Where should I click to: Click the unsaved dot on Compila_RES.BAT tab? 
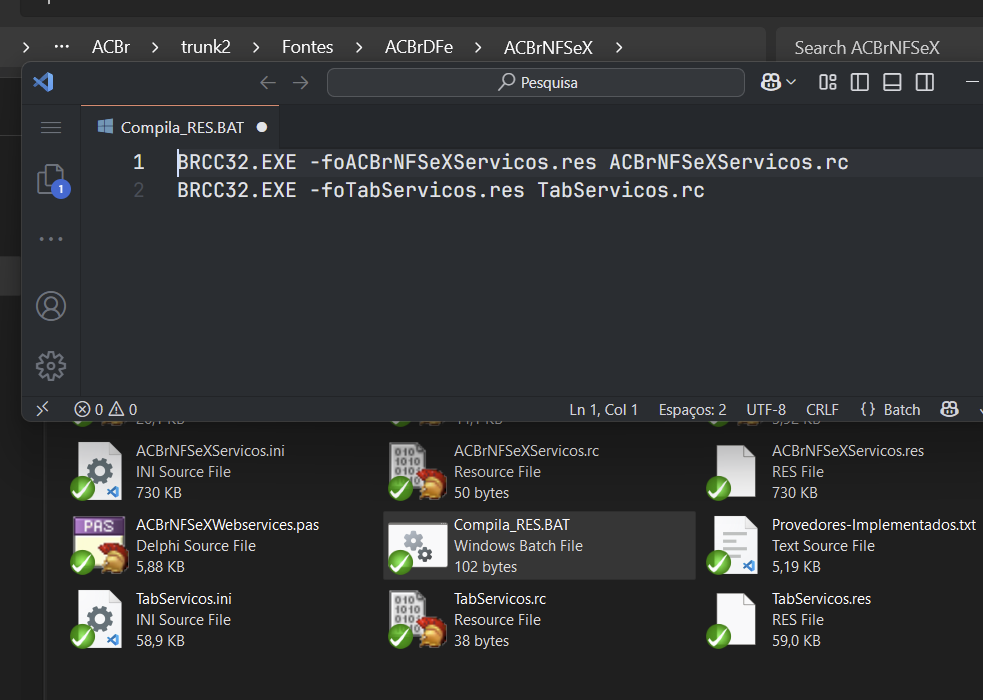(x=262, y=128)
